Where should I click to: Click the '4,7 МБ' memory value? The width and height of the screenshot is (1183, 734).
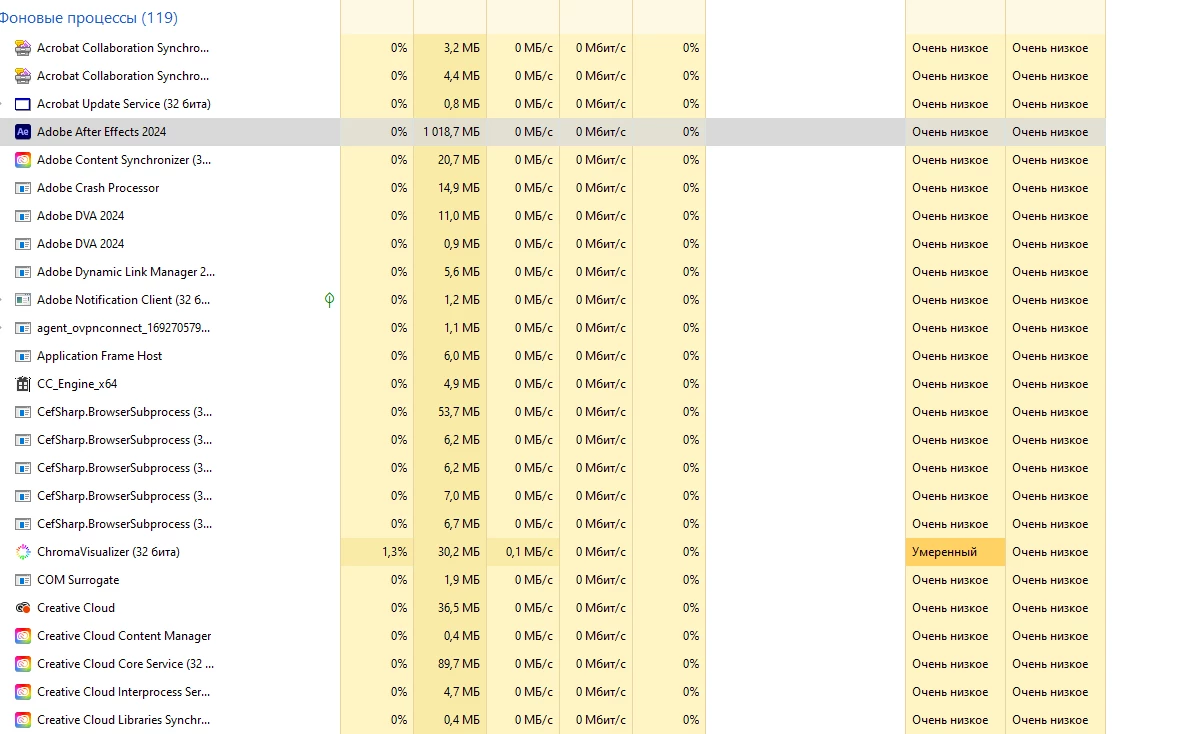(462, 692)
